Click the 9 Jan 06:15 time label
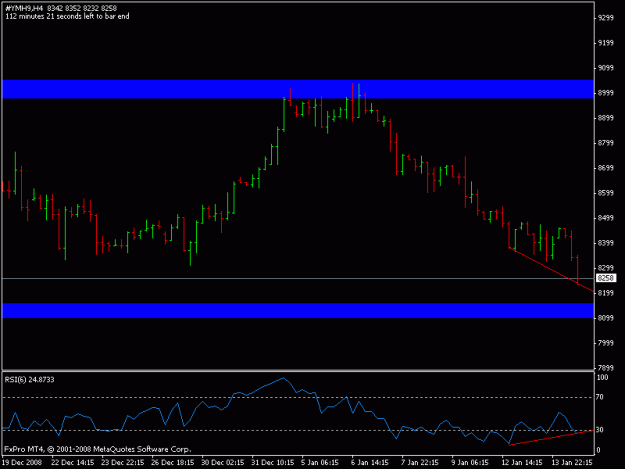This screenshot has width=625, height=469. (470, 463)
